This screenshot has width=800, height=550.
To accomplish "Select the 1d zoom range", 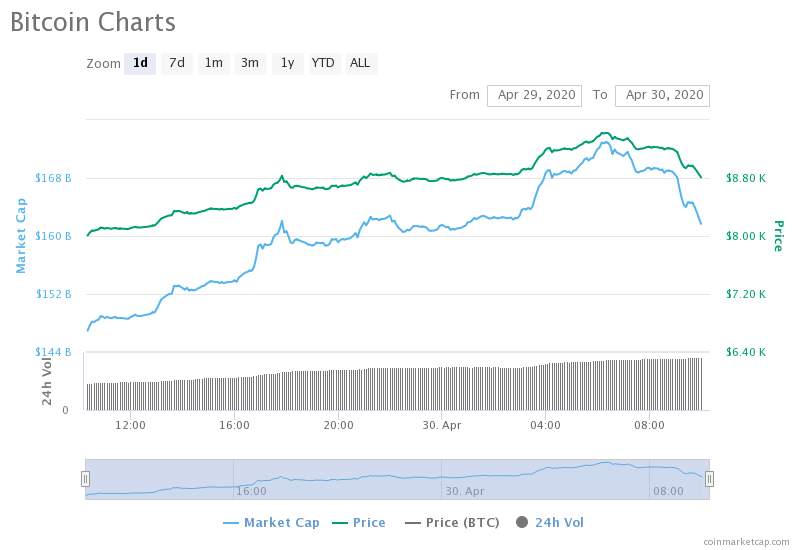I will (x=140, y=63).
